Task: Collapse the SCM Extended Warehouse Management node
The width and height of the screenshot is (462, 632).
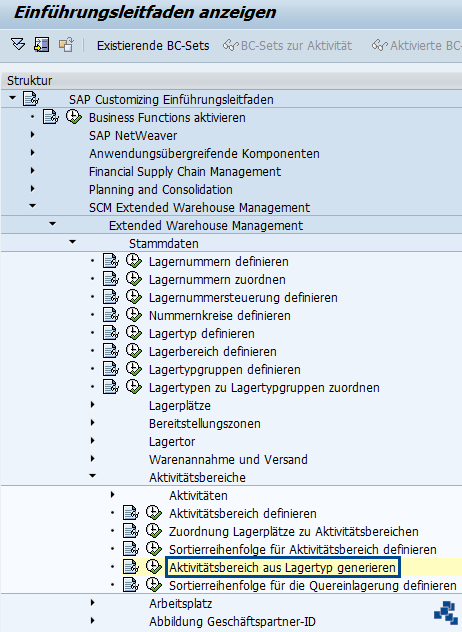Action: tap(33, 206)
